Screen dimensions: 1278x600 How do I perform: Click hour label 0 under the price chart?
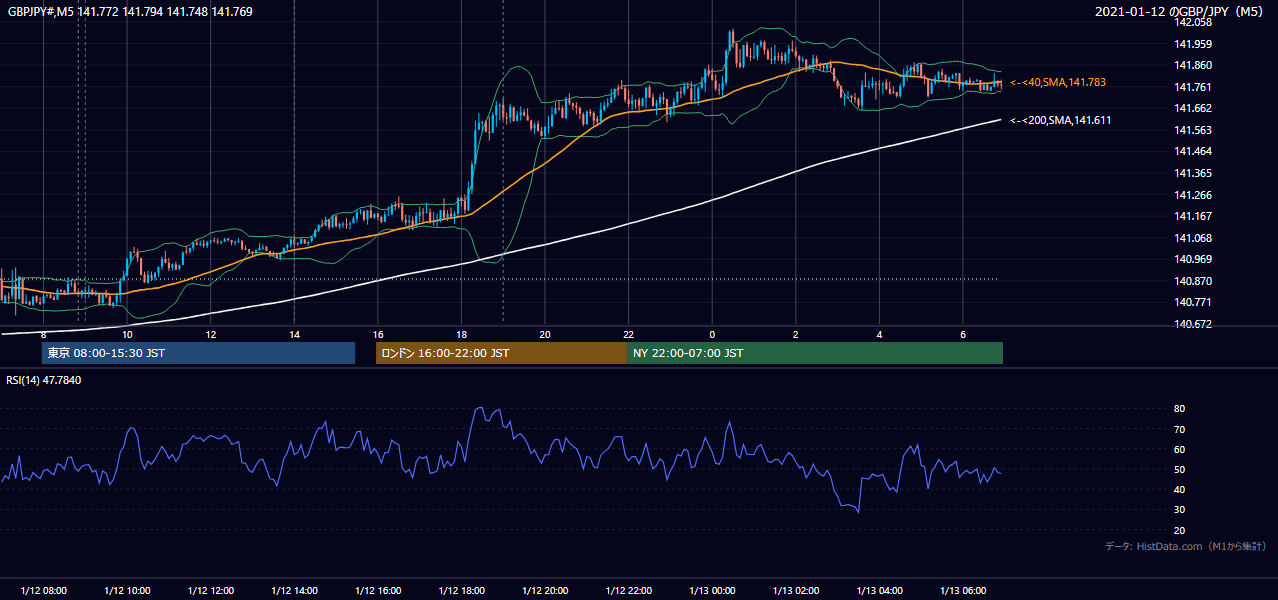tap(712, 335)
